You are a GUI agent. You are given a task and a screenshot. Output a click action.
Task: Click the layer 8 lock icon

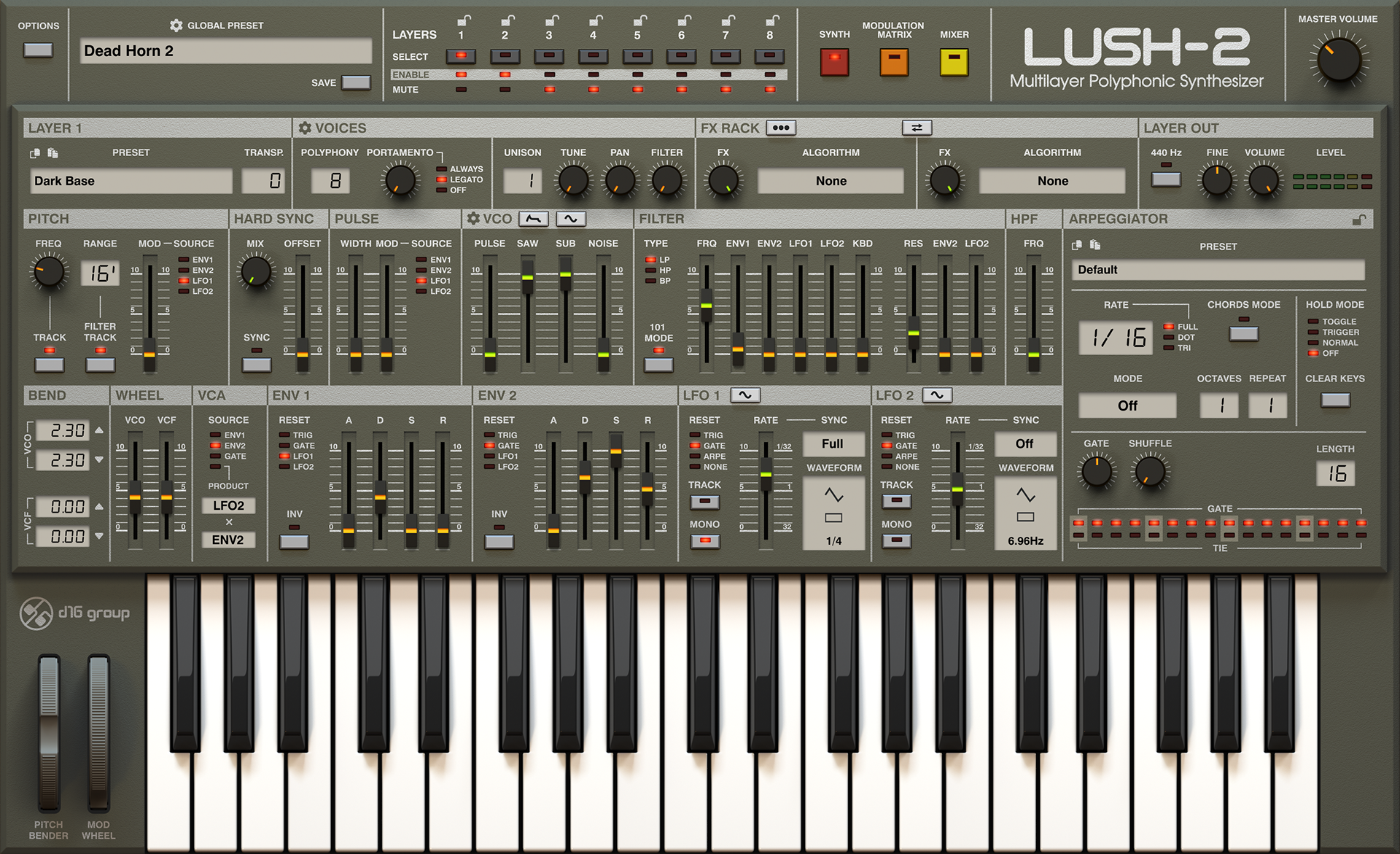coord(771,20)
